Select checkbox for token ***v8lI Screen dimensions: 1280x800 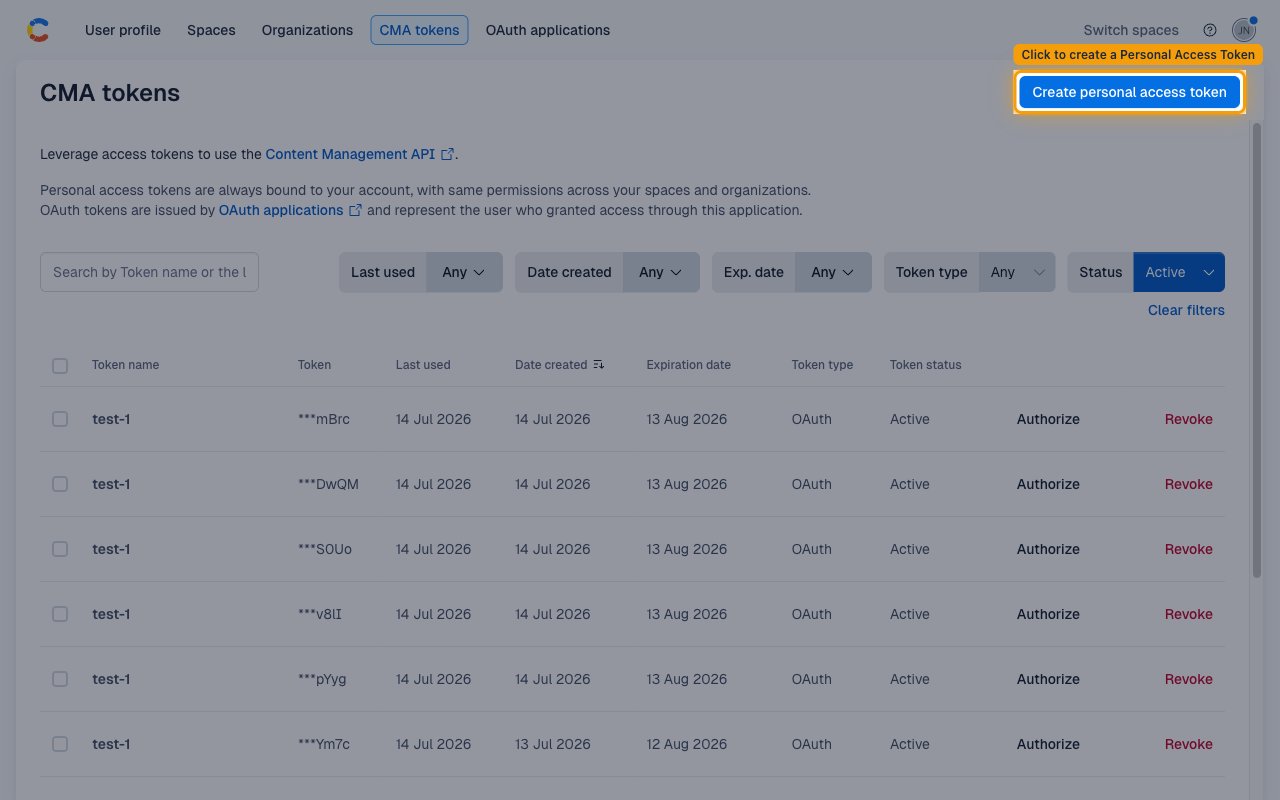[x=60, y=614]
